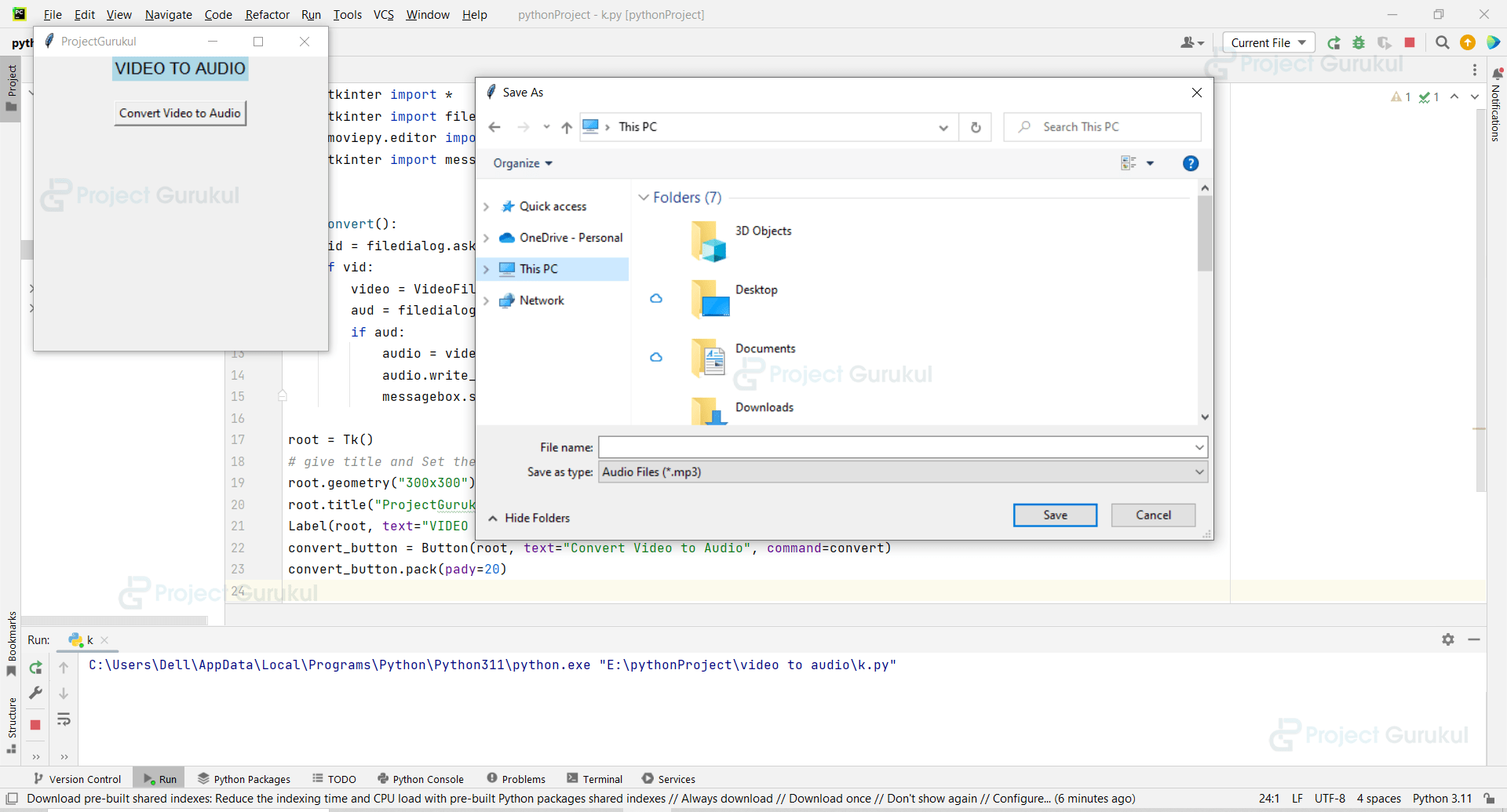Collapse the Folders (7) section
This screenshot has height=812, width=1507.
point(644,198)
